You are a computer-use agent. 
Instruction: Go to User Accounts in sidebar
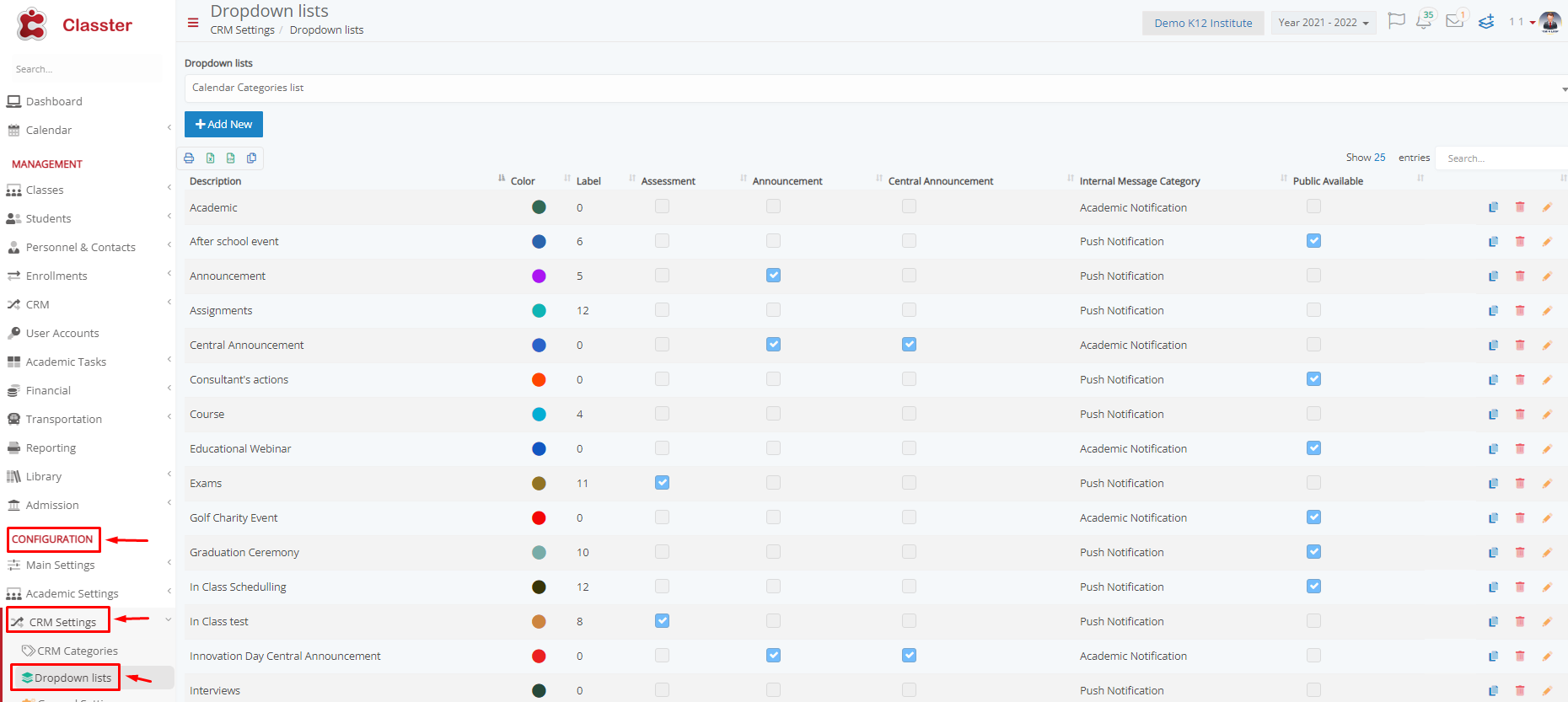[x=62, y=334]
